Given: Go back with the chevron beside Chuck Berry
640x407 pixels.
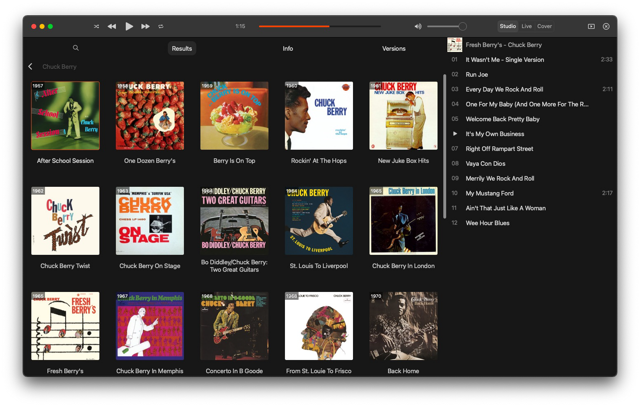Looking at the screenshot, I should 31,67.
